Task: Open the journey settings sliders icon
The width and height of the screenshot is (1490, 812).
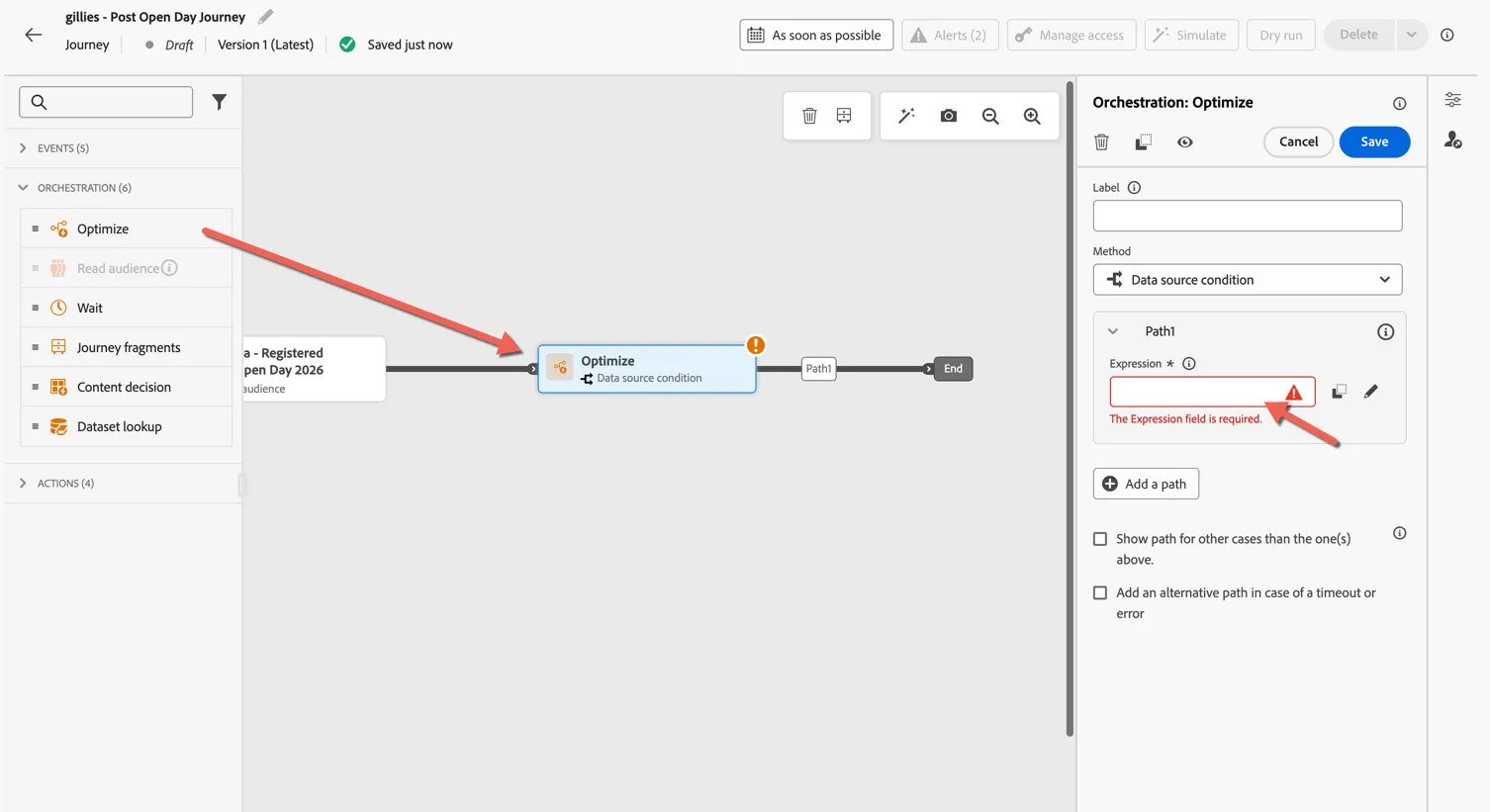Action: tap(1452, 100)
